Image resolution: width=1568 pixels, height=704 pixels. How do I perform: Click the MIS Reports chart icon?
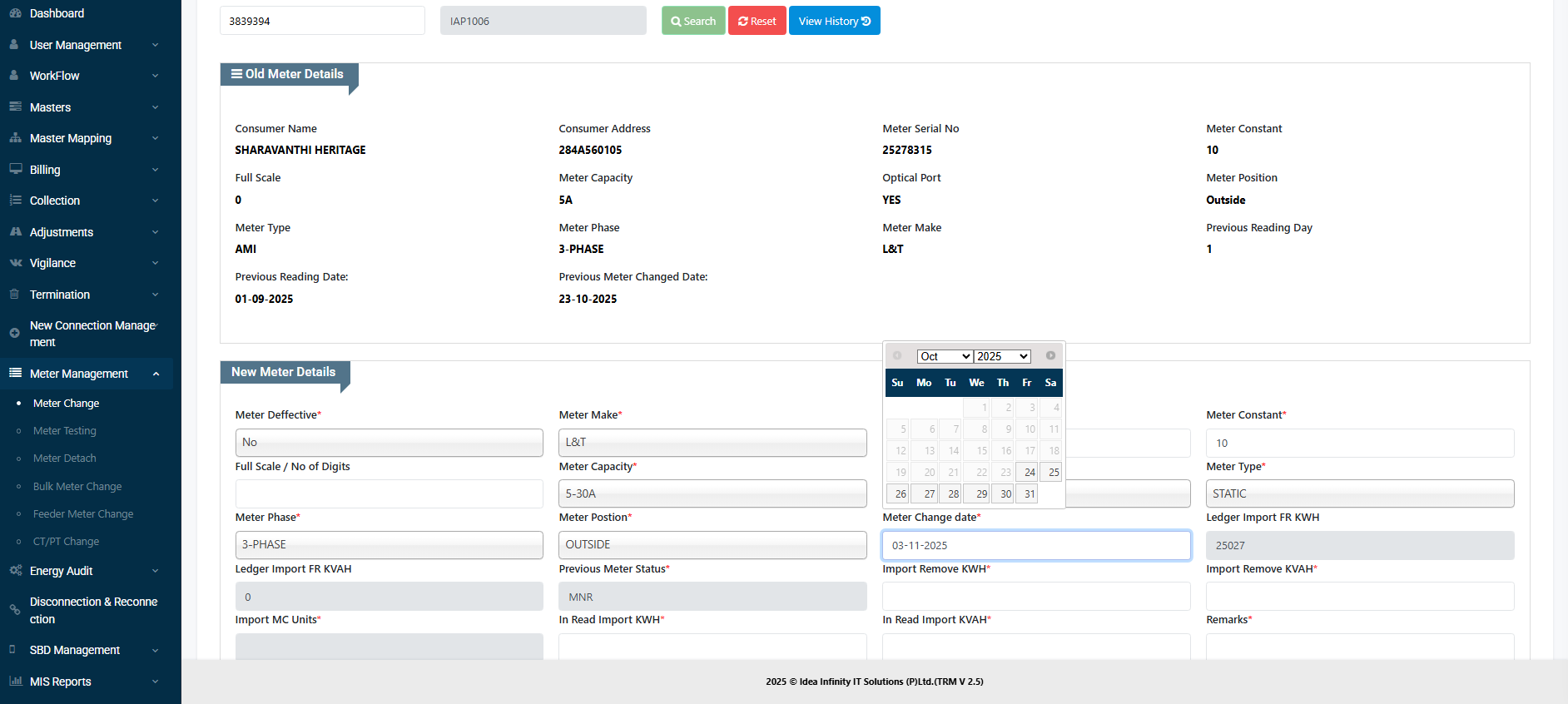pyautogui.click(x=15, y=682)
